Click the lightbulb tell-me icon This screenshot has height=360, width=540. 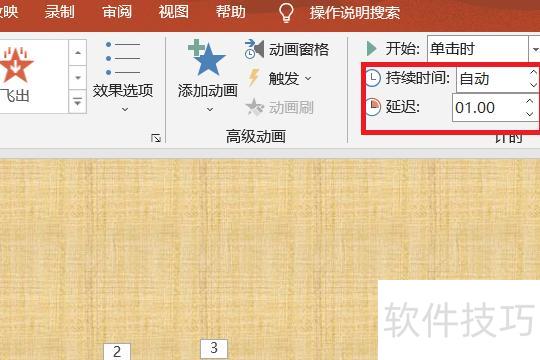pyautogui.click(x=286, y=13)
